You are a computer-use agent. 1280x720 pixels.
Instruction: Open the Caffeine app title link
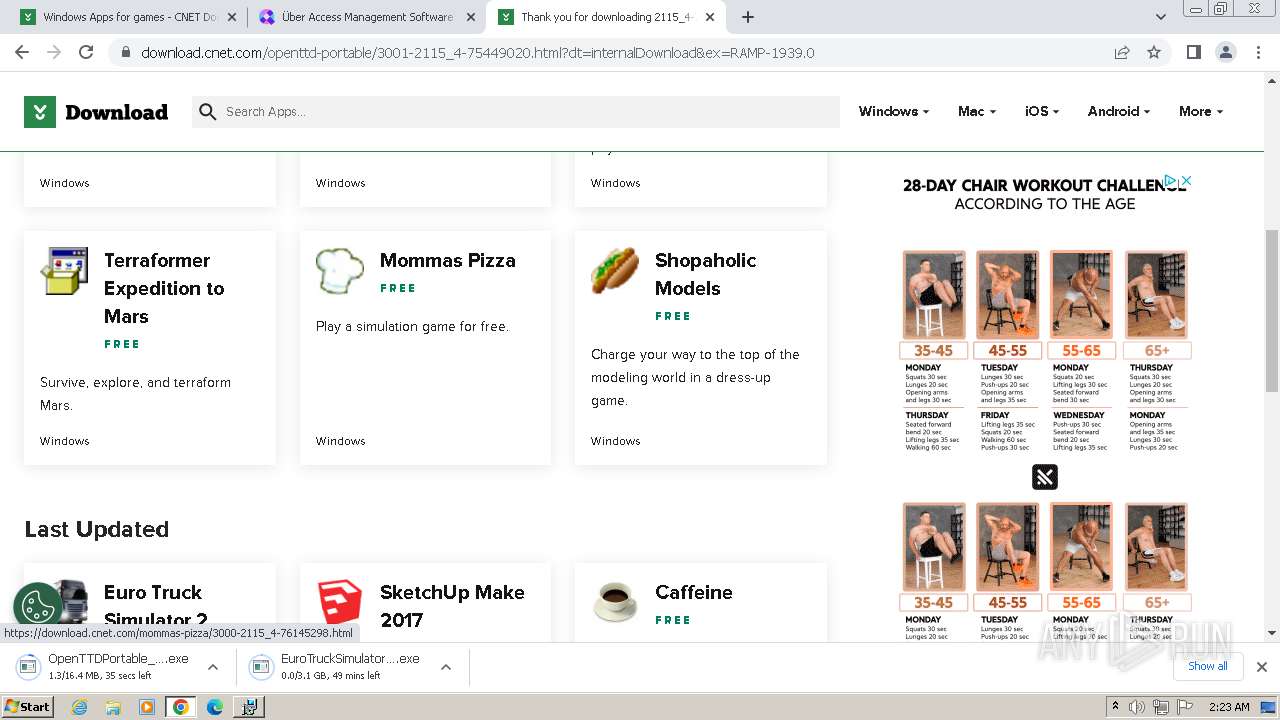tap(694, 592)
